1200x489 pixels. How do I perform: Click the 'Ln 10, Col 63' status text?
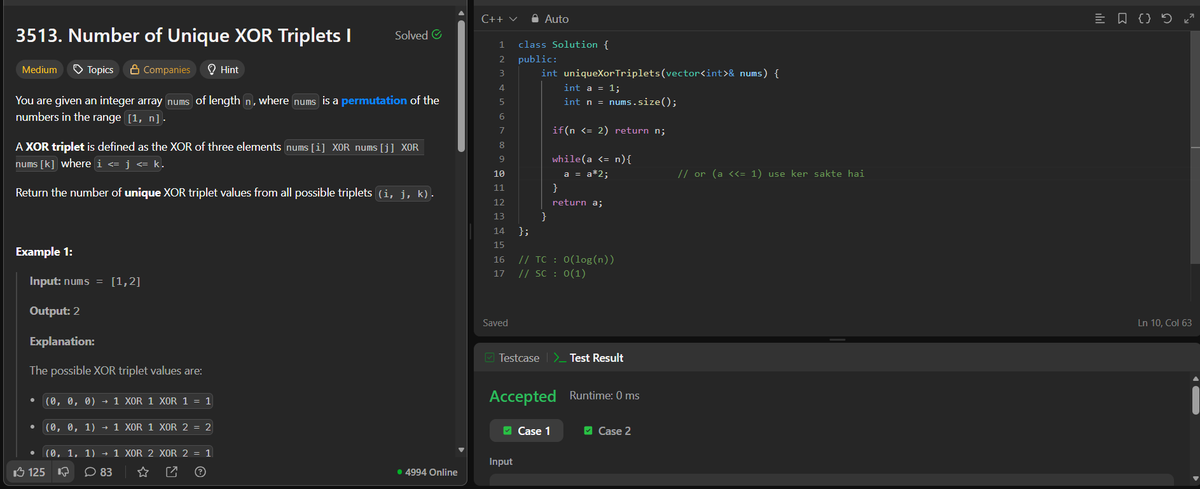click(x=1164, y=323)
